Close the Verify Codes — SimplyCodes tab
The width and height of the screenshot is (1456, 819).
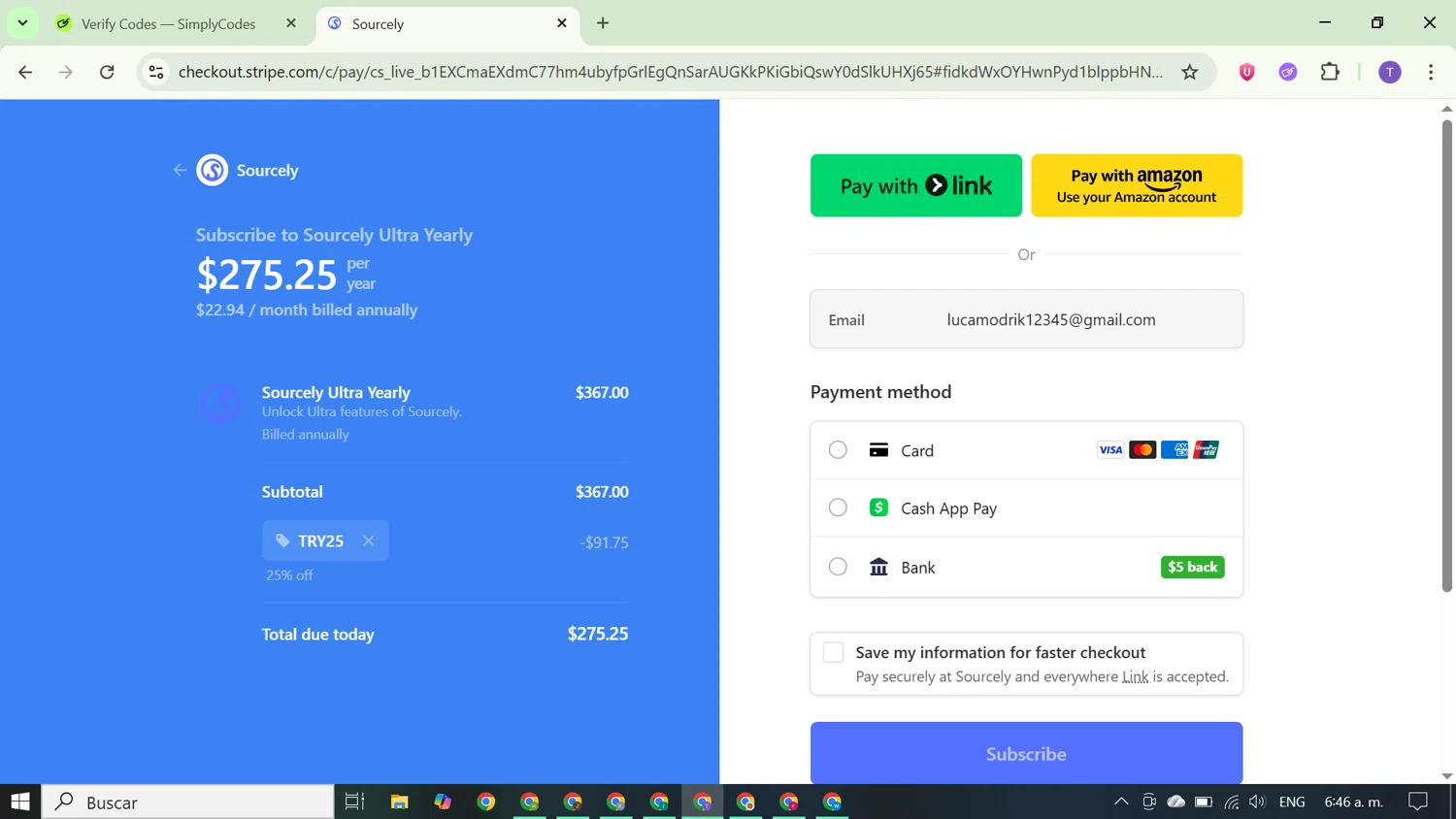291,23
